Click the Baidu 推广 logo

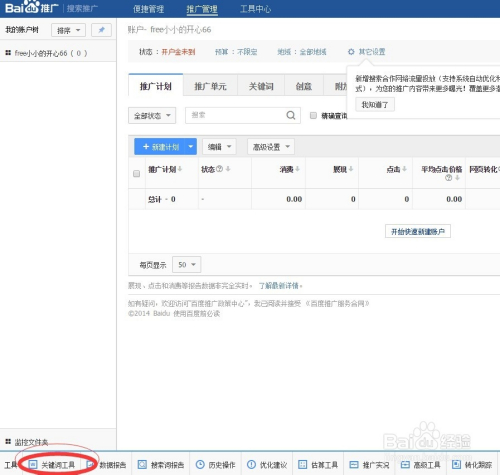(x=32, y=7)
